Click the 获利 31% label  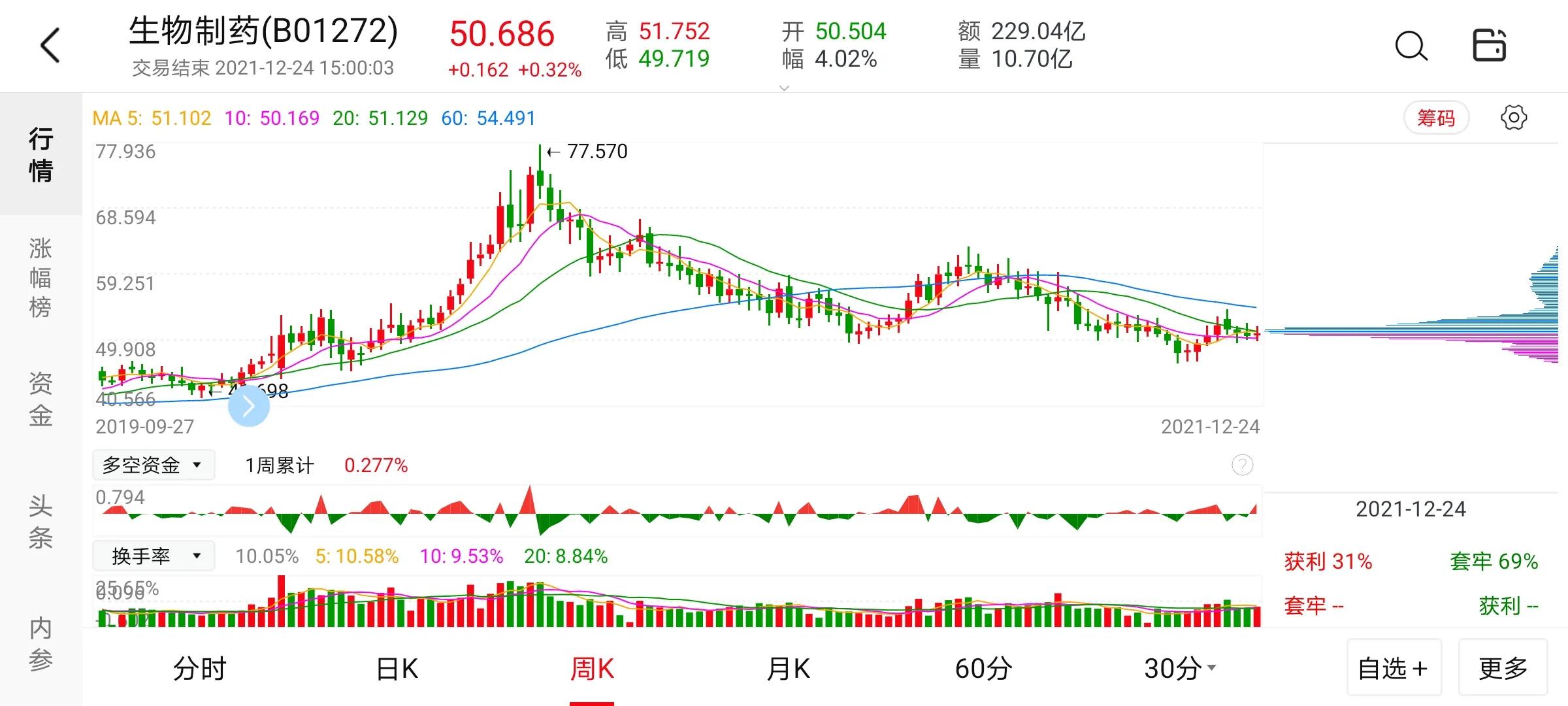1328,562
